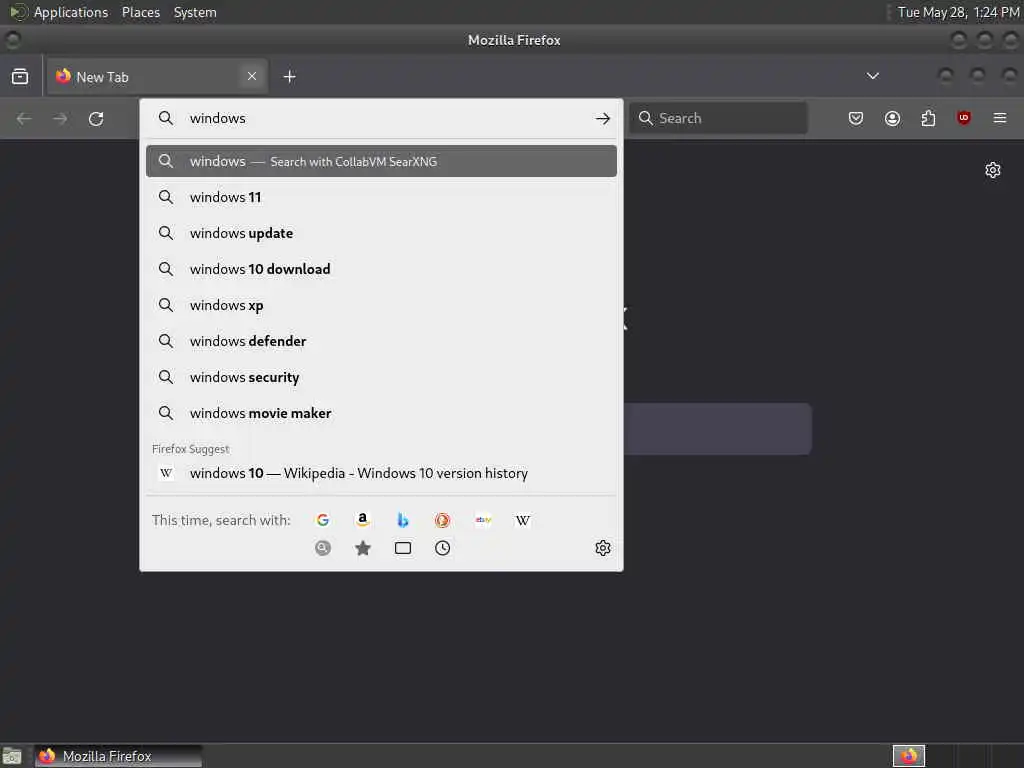Viewport: 1024px width, 768px height.
Task: Open the Save to Pocket button
Action: point(856,118)
